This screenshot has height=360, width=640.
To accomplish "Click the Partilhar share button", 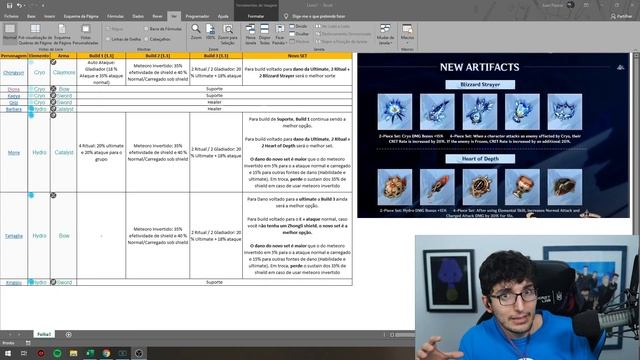I will coord(622,16).
